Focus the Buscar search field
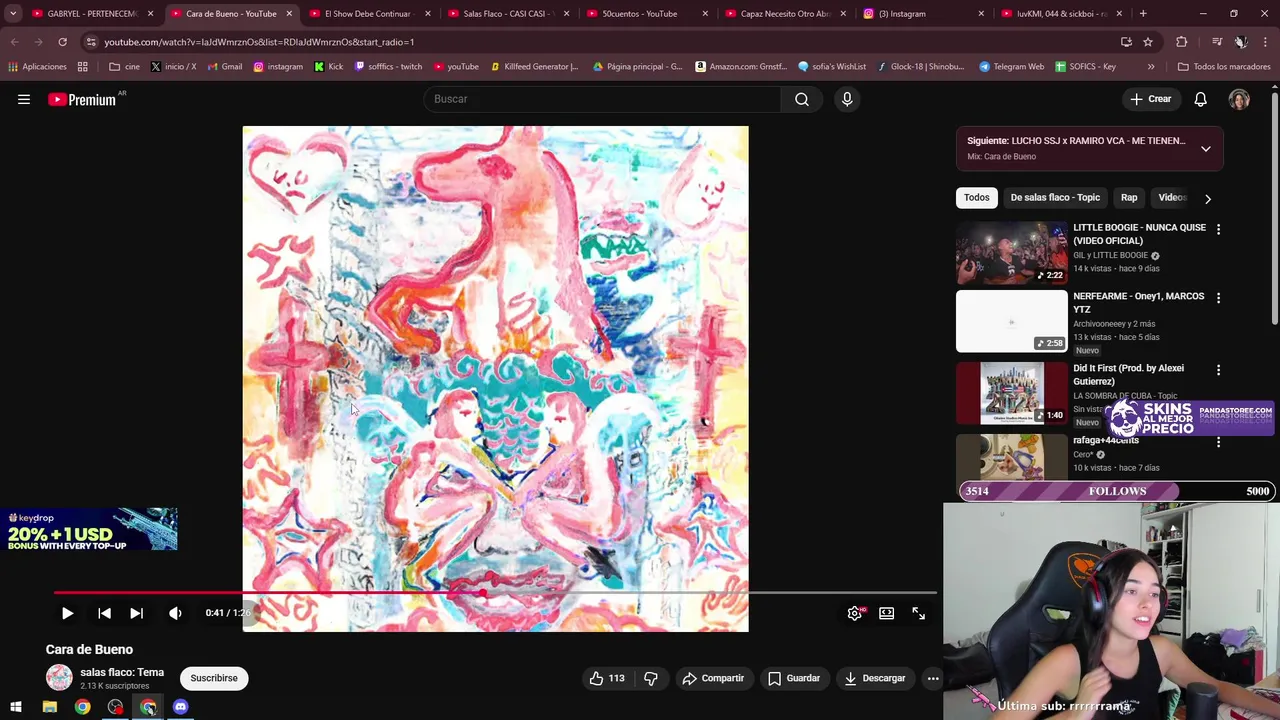 click(603, 99)
